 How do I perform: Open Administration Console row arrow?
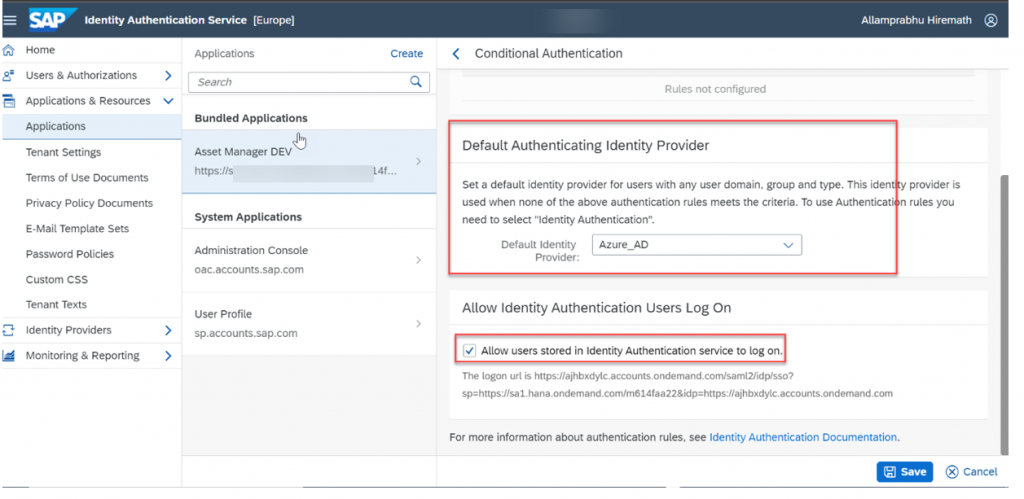[419, 260]
